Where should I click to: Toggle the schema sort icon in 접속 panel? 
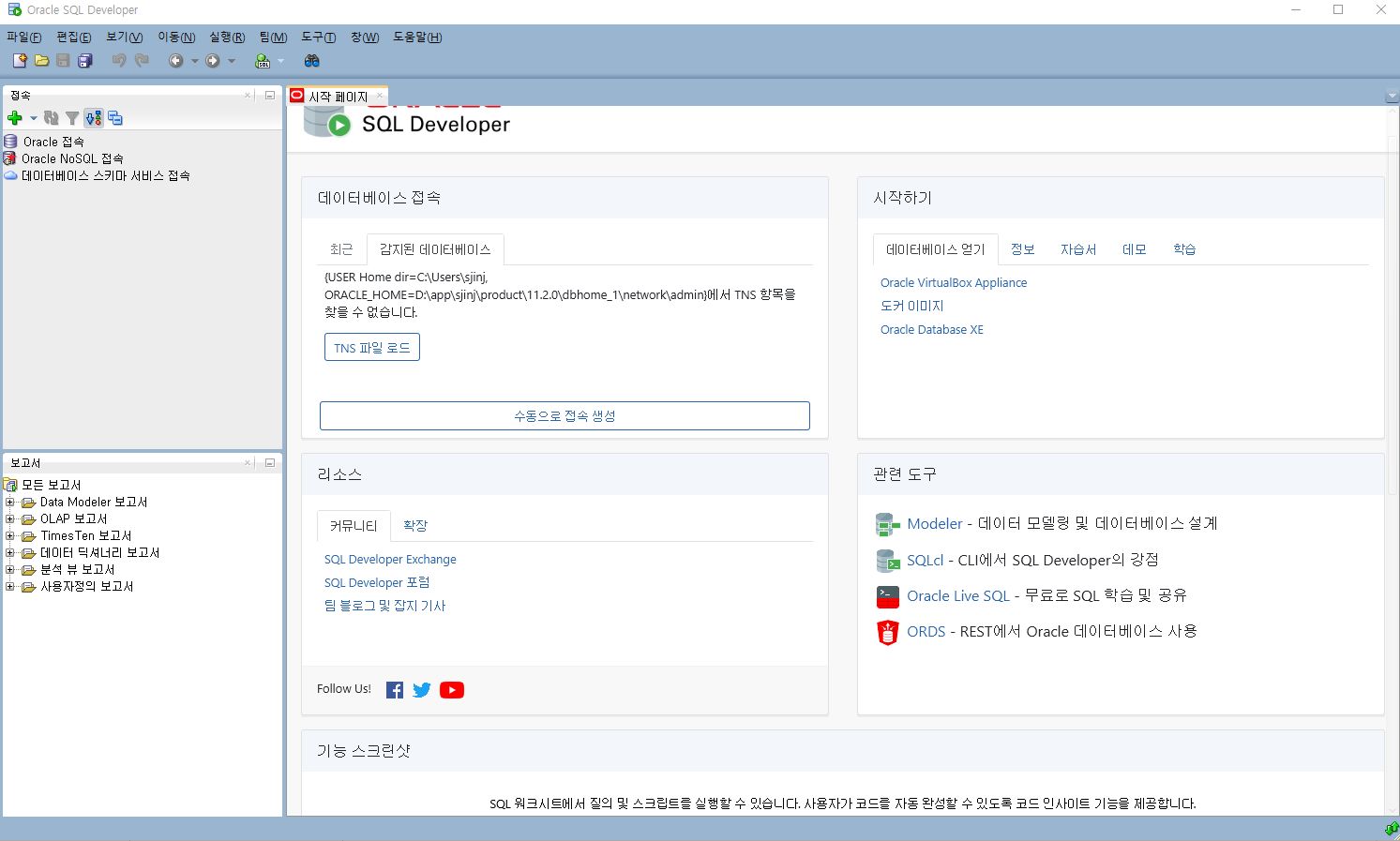point(94,118)
